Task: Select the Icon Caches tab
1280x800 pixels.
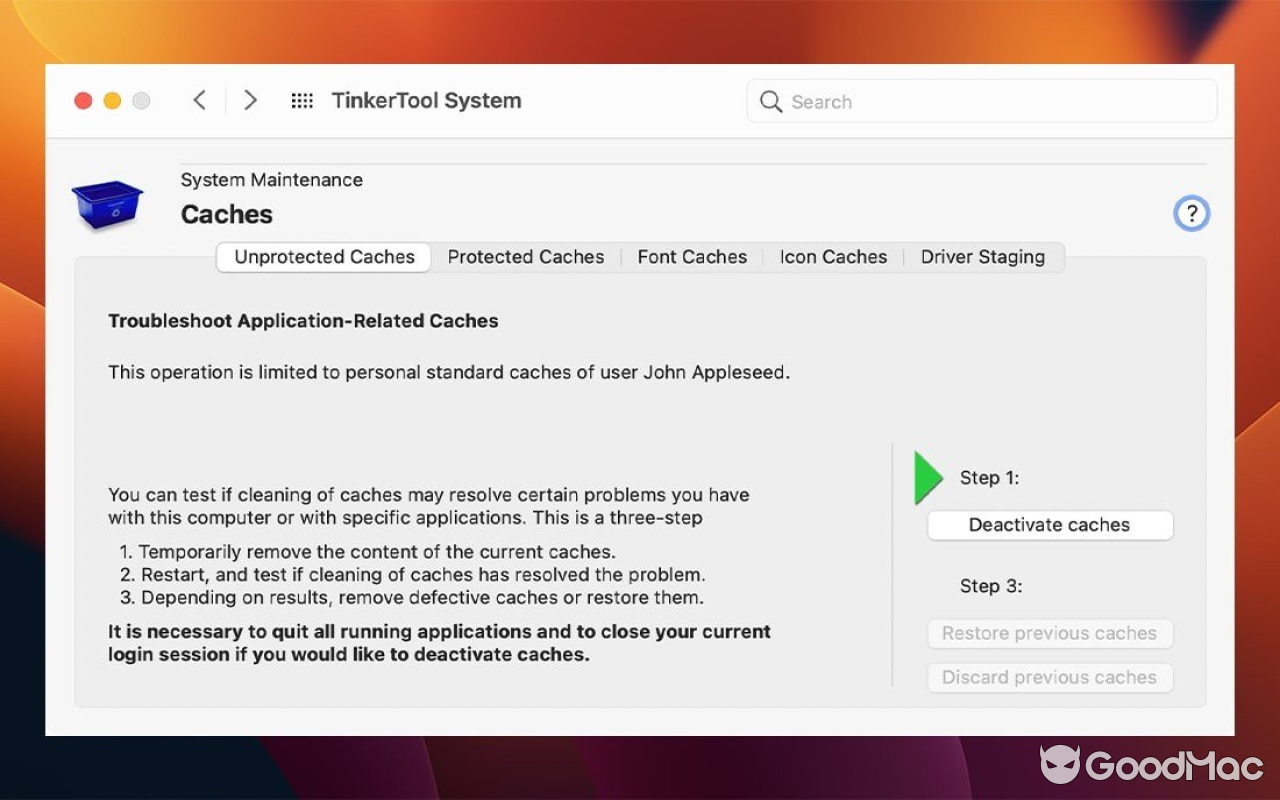Action: pyautogui.click(x=833, y=257)
